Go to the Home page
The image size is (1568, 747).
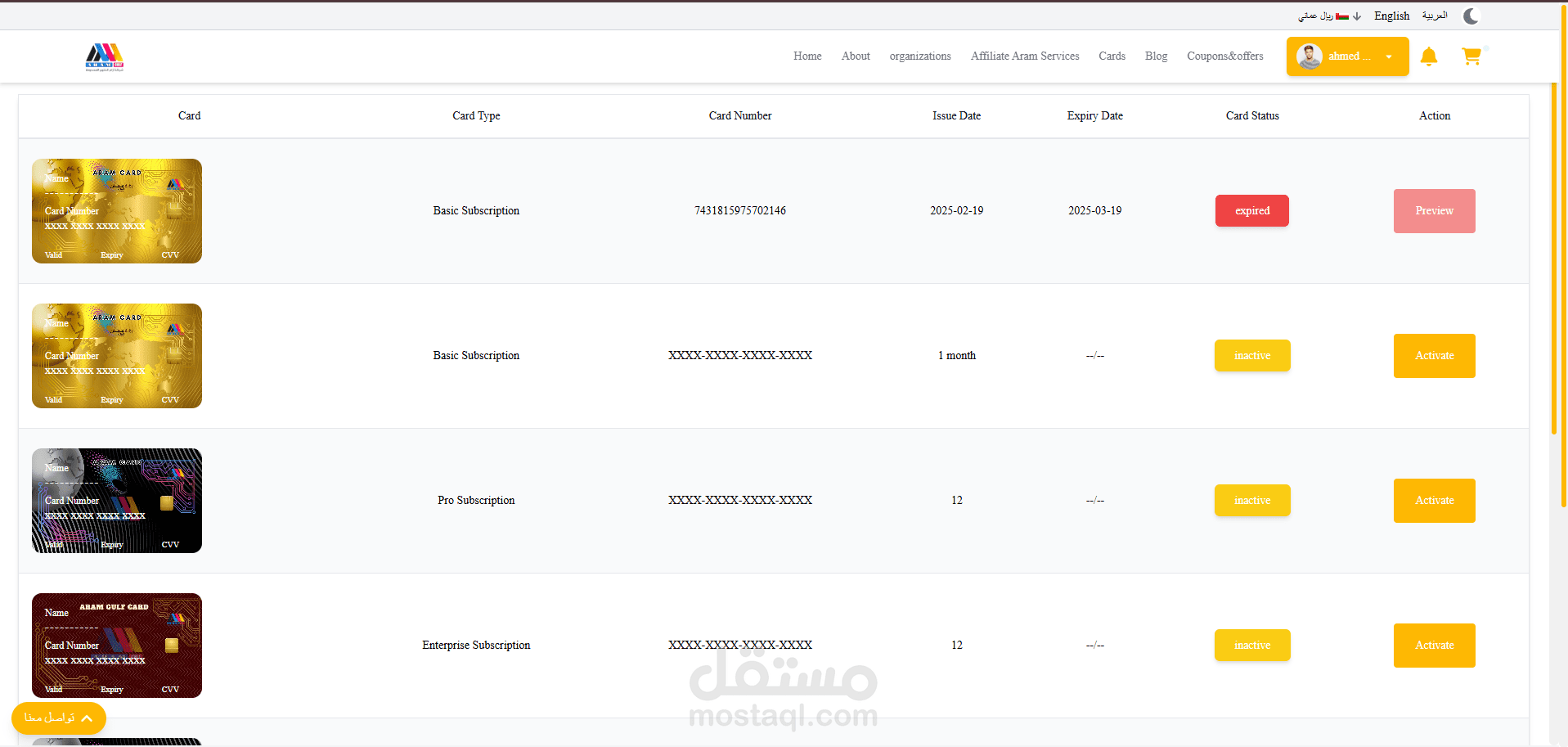click(x=807, y=56)
